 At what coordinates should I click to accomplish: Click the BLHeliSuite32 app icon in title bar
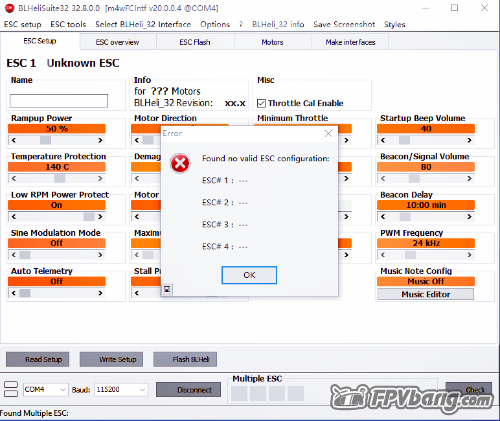(10, 8)
